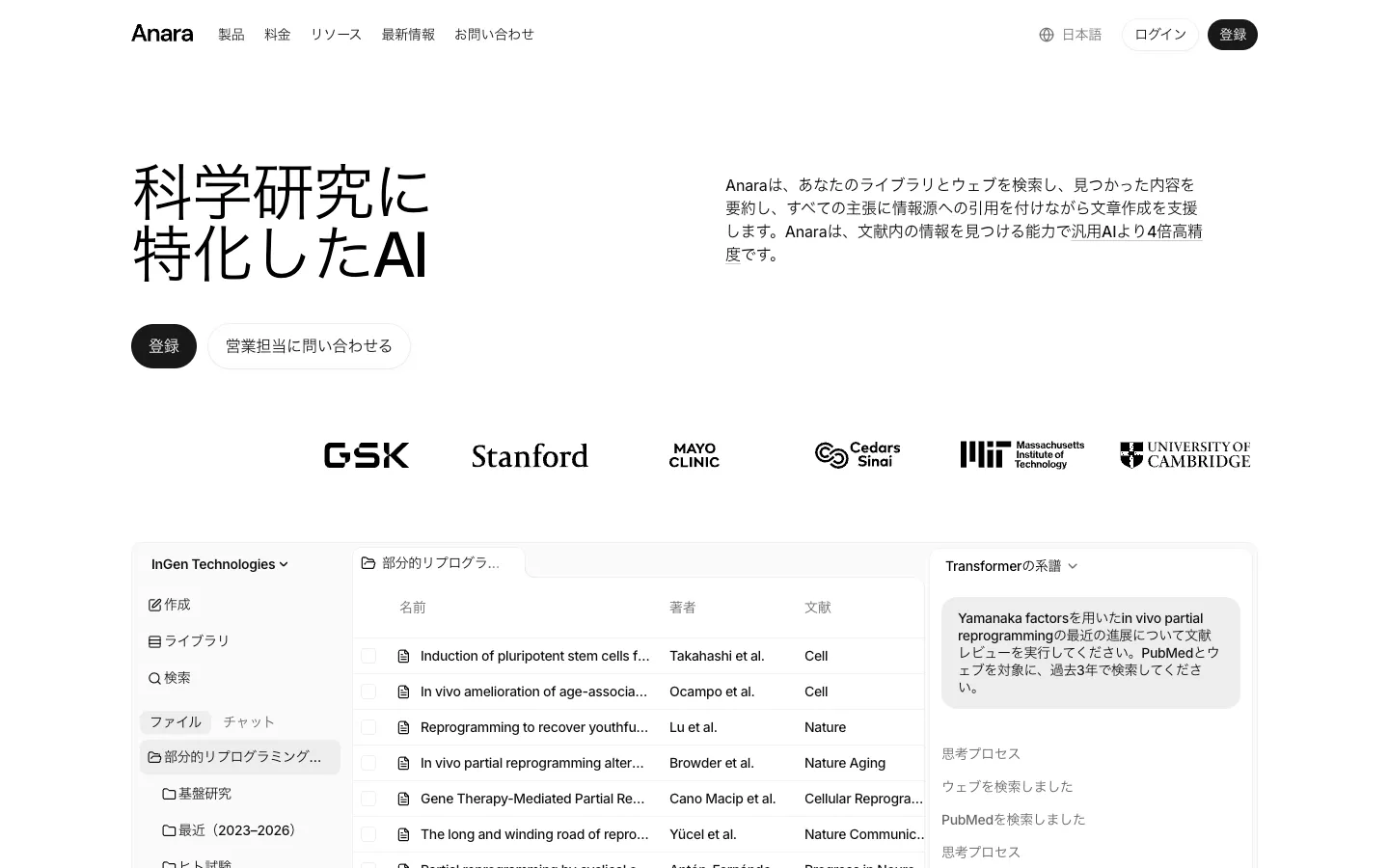Open the 最近（2023–2026） subfolder

point(230,830)
